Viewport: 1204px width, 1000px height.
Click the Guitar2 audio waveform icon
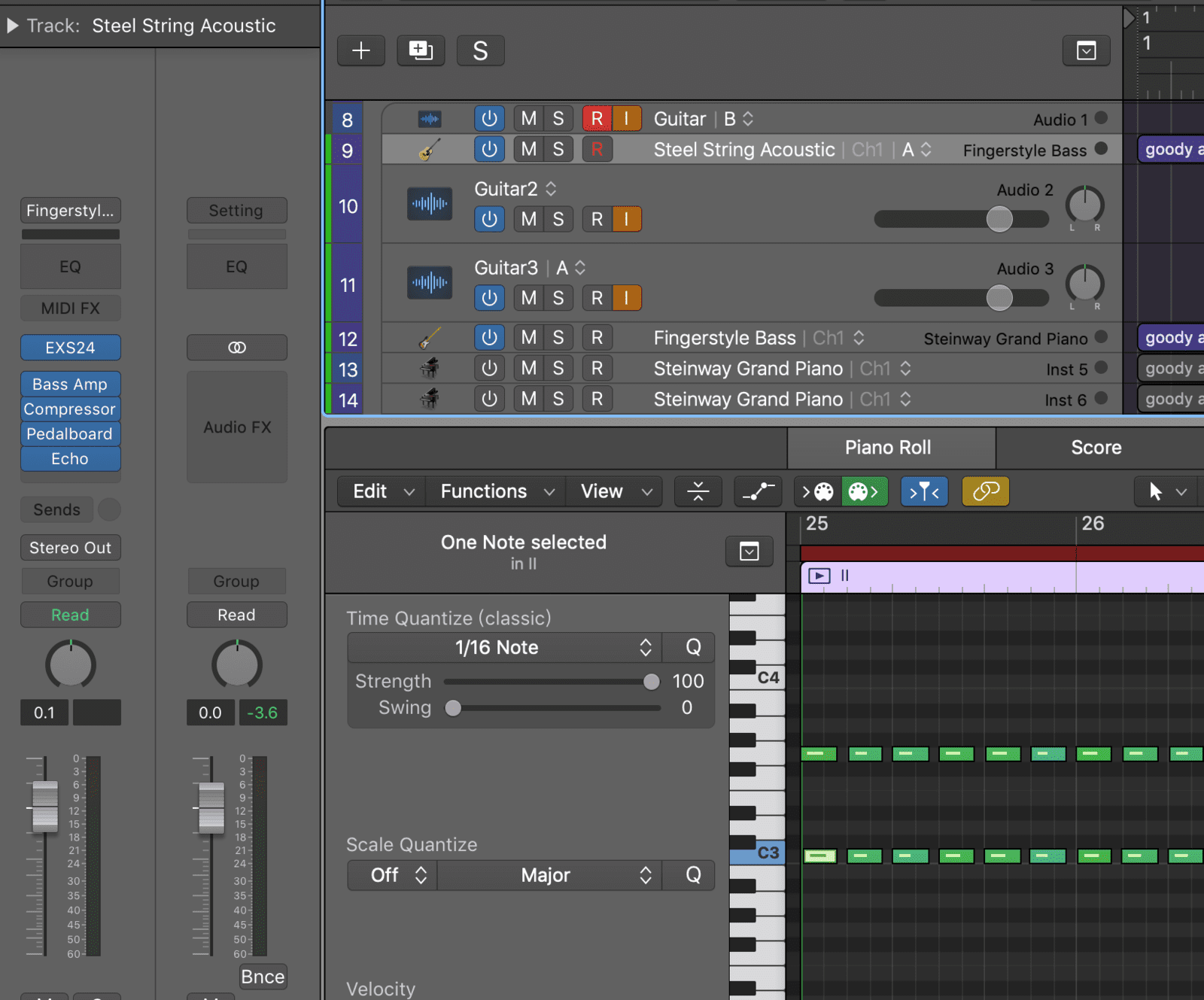click(430, 203)
